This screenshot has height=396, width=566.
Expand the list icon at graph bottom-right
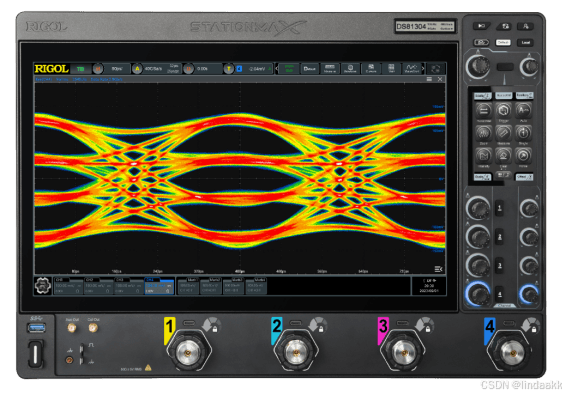click(438, 269)
